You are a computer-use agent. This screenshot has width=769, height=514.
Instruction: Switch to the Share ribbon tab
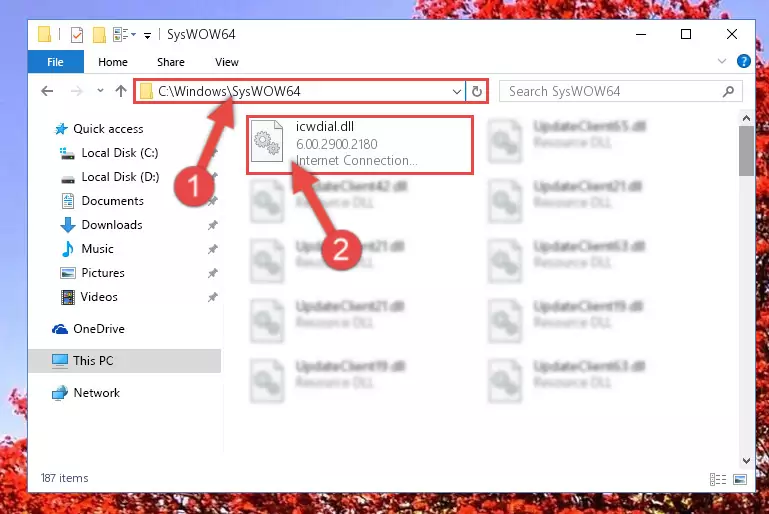pyautogui.click(x=171, y=62)
